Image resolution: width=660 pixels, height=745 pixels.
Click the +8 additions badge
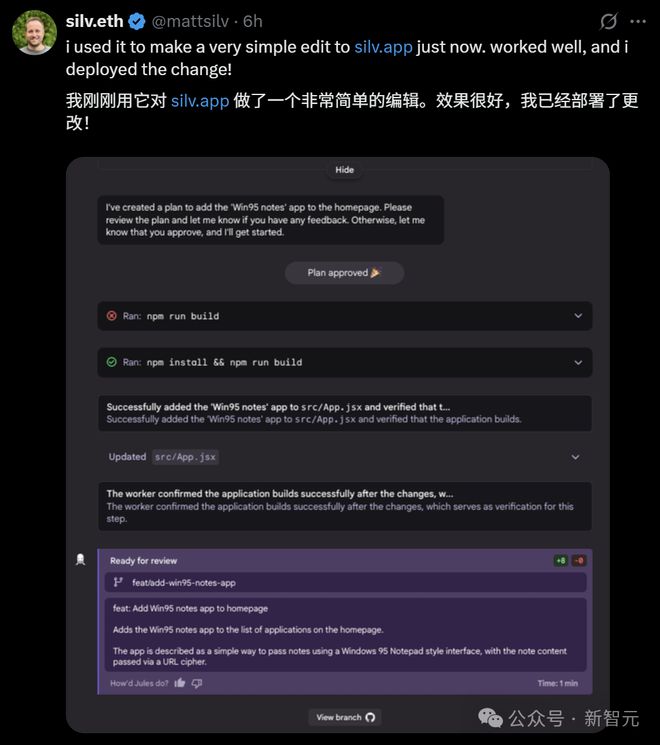[561, 561]
